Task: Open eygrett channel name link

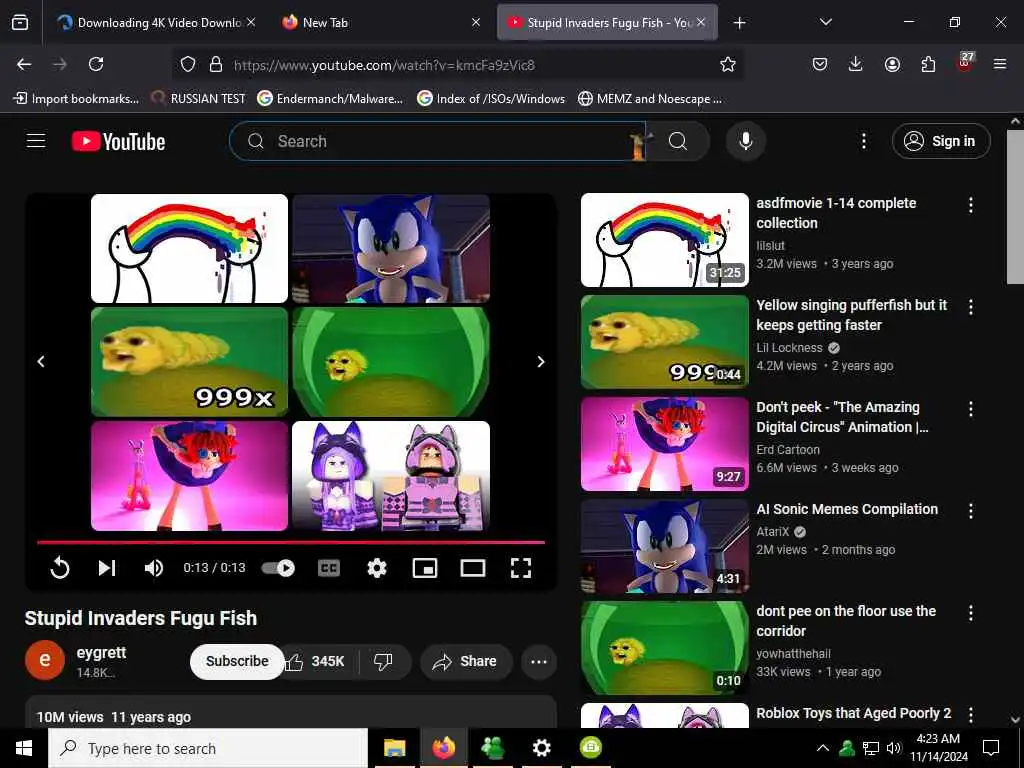Action: click(x=101, y=652)
